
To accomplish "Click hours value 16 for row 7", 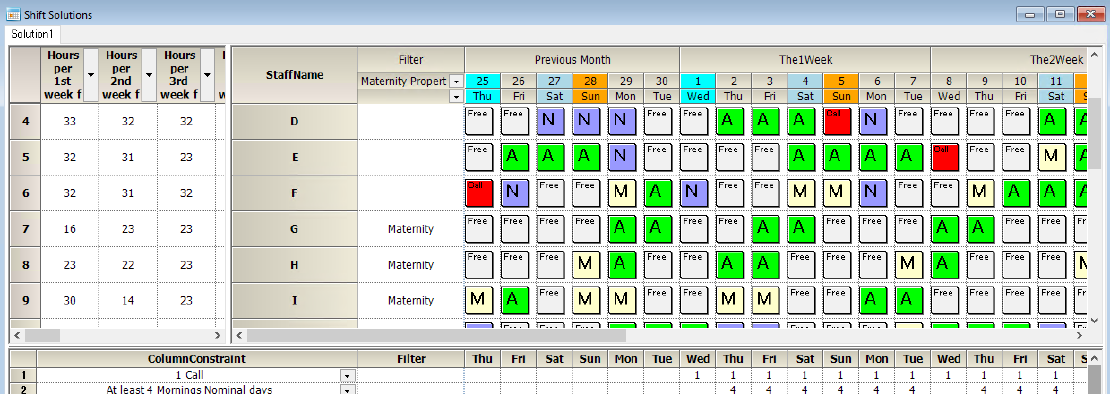I will point(69,228).
